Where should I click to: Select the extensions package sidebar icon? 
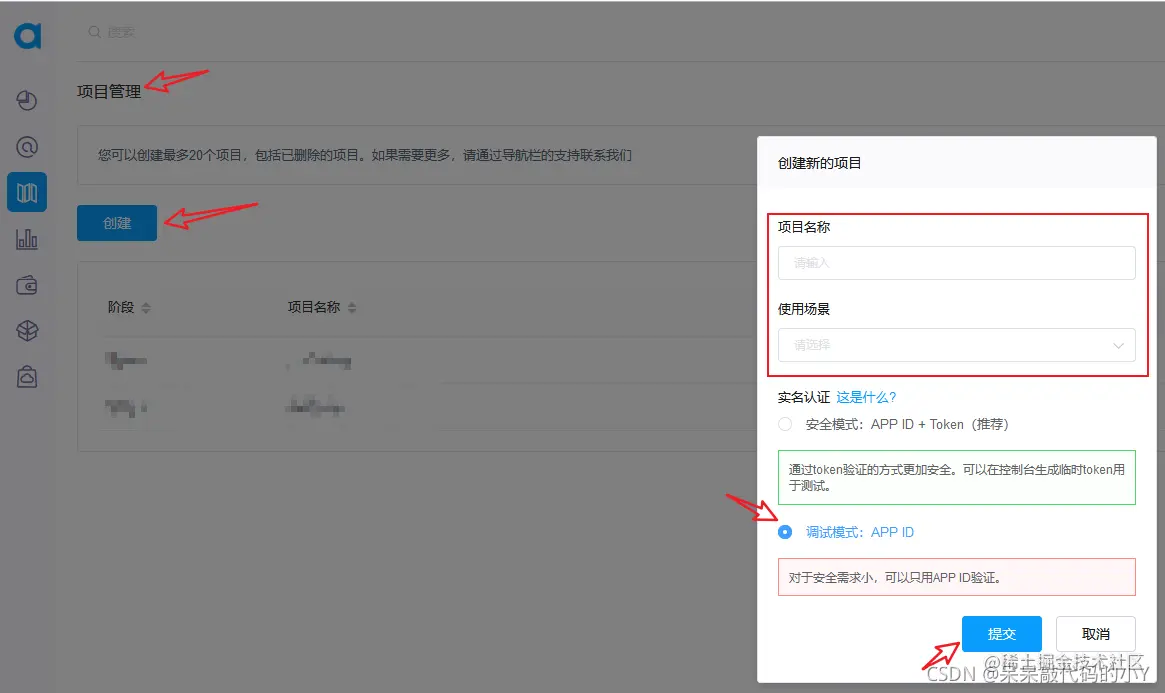[27, 330]
